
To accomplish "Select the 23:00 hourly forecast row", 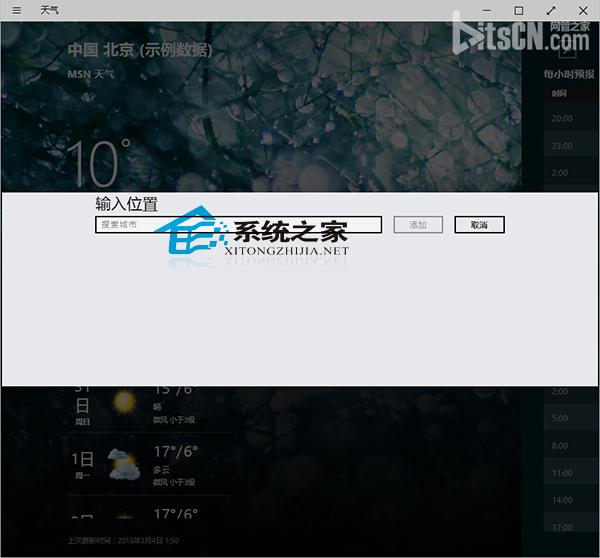I will 571,146.
